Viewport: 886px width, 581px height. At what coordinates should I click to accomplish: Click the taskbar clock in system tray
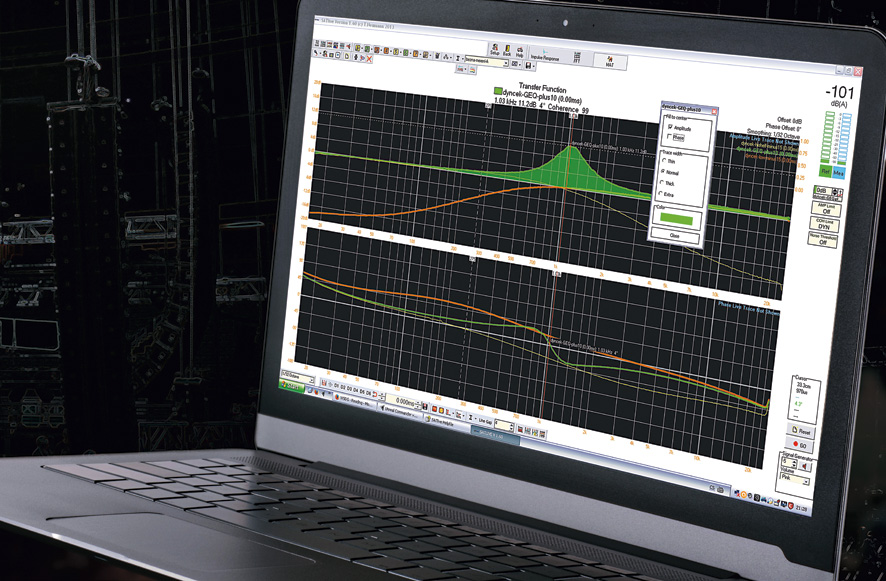[800, 509]
